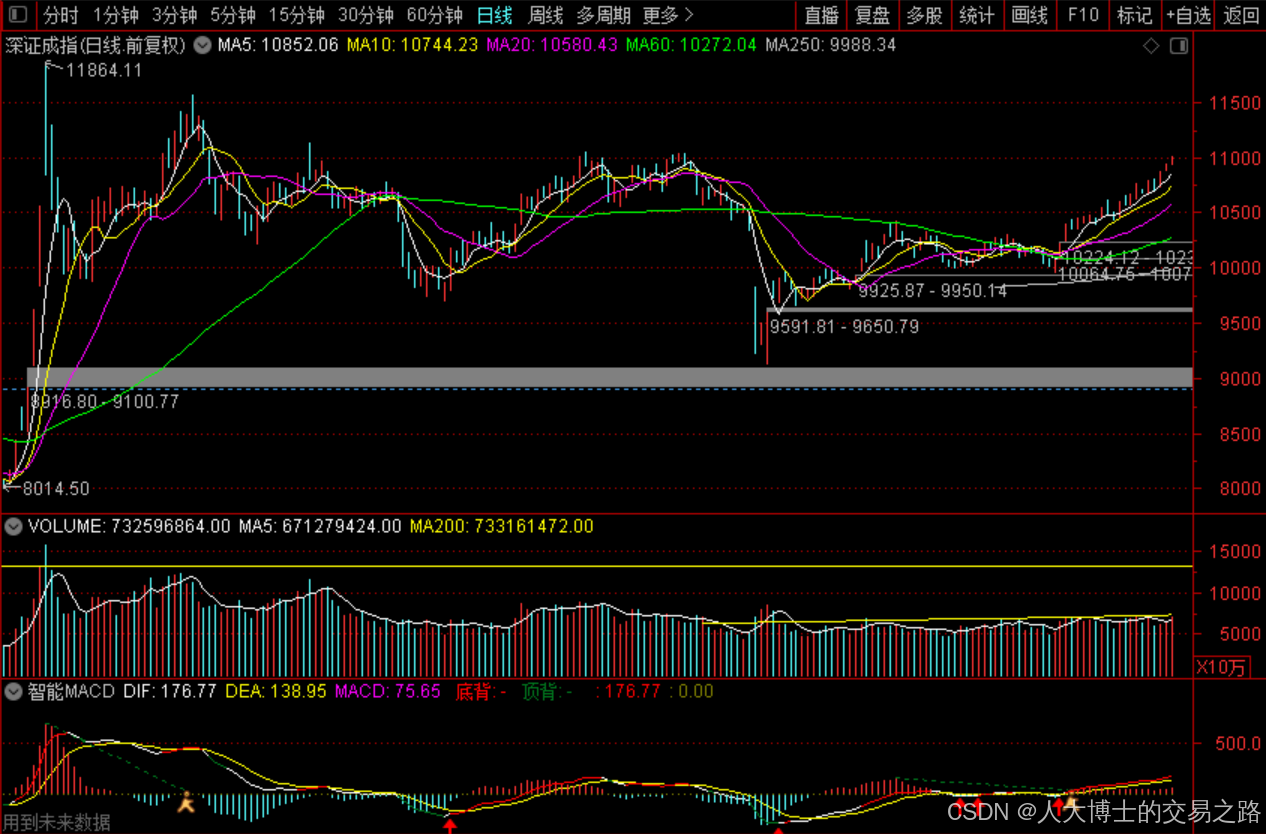
Task: Click the volume MA5: 671279424.00 label
Action: [320, 526]
